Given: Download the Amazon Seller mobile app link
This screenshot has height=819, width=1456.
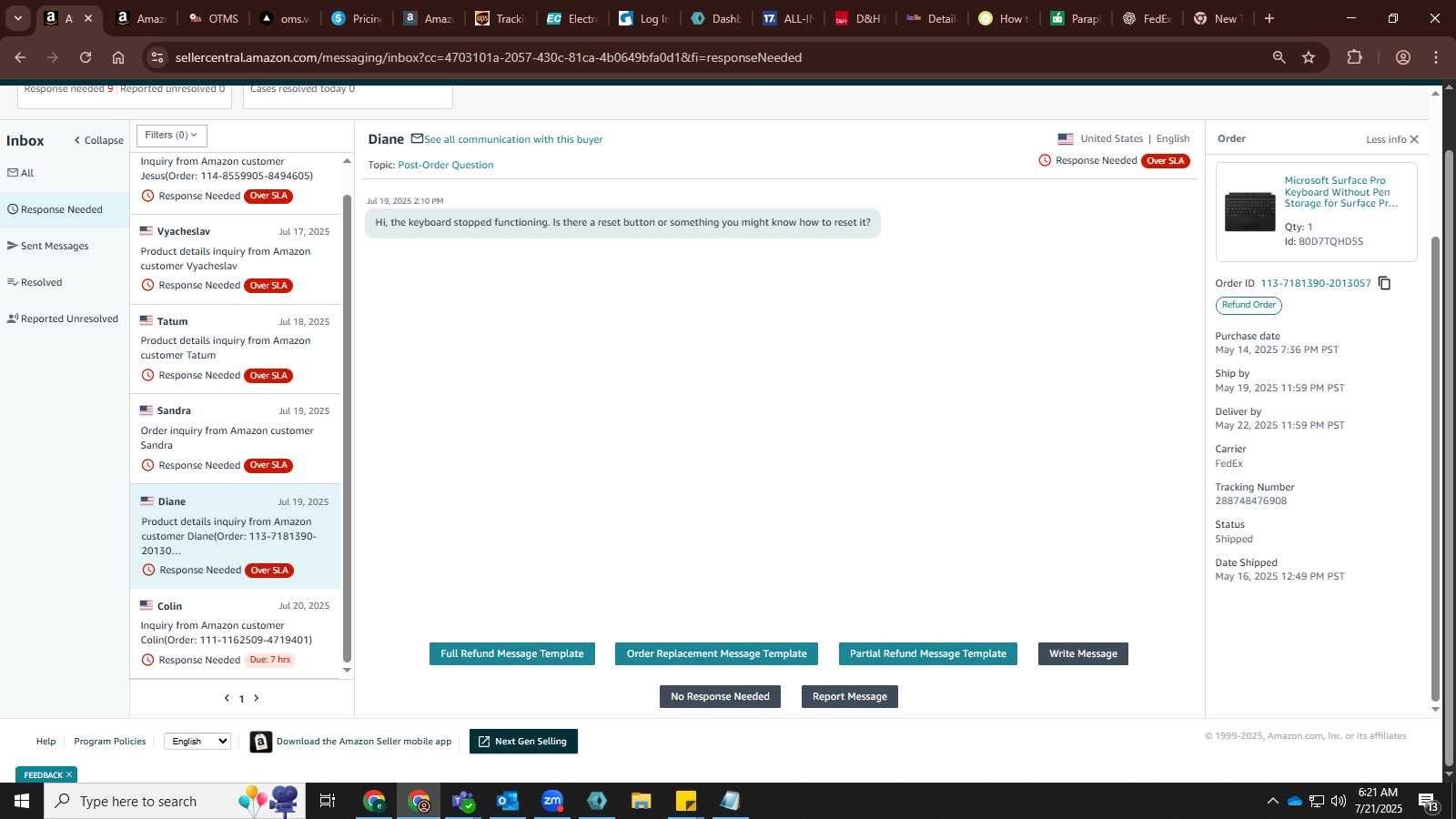Looking at the screenshot, I should tap(364, 742).
